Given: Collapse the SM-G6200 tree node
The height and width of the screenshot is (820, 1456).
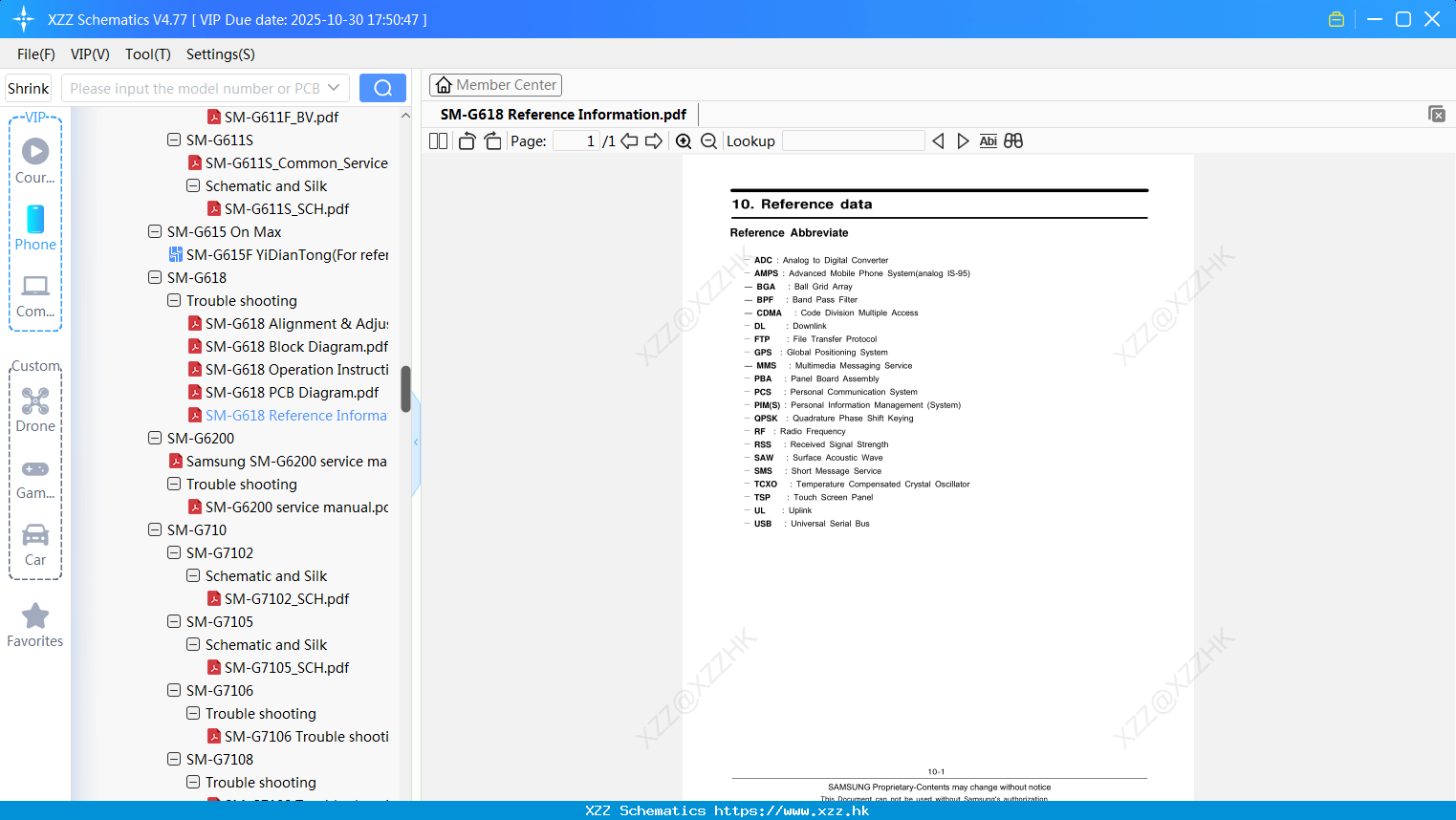Looking at the screenshot, I should [x=155, y=438].
